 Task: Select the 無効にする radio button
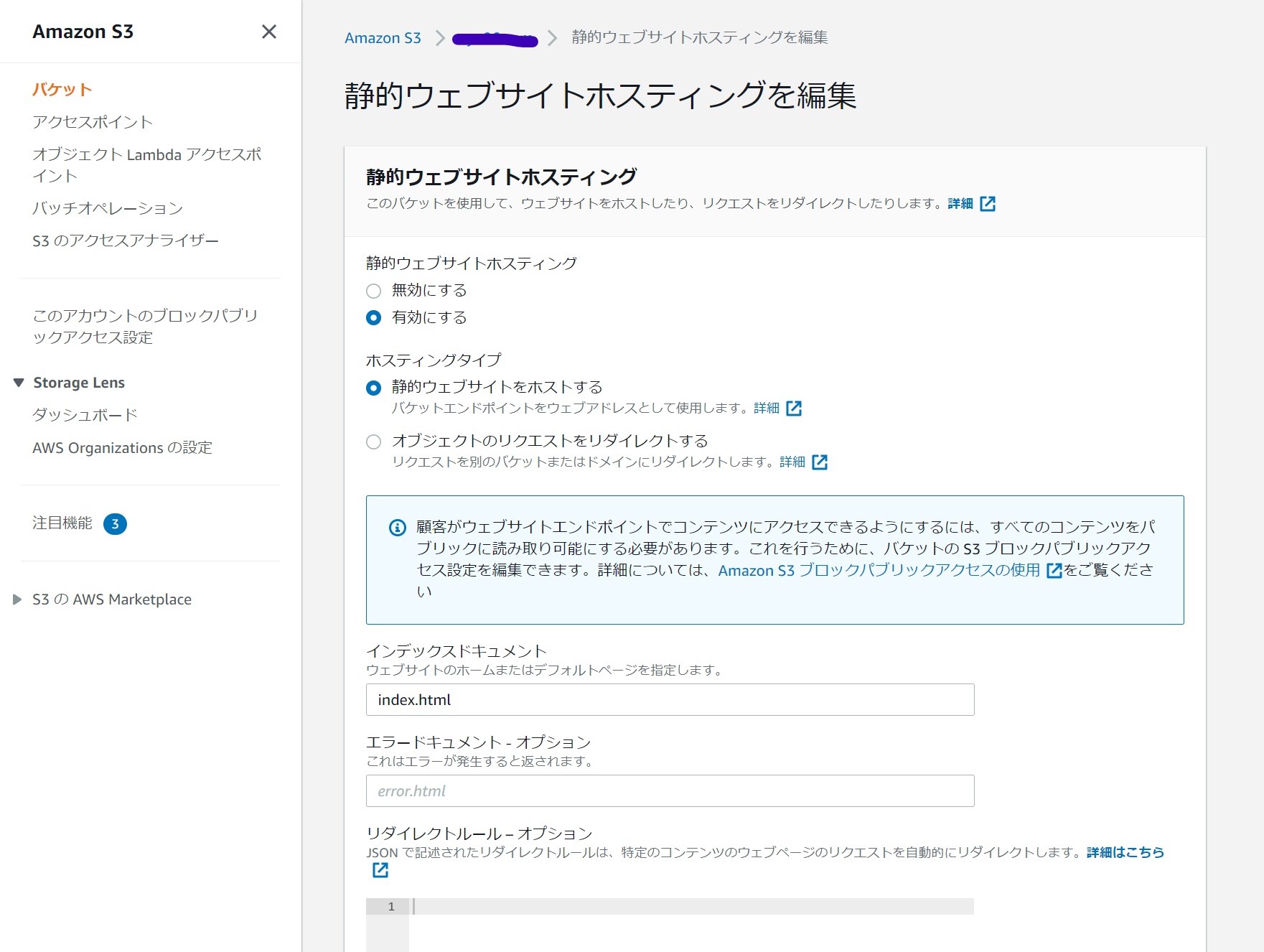[x=373, y=291]
